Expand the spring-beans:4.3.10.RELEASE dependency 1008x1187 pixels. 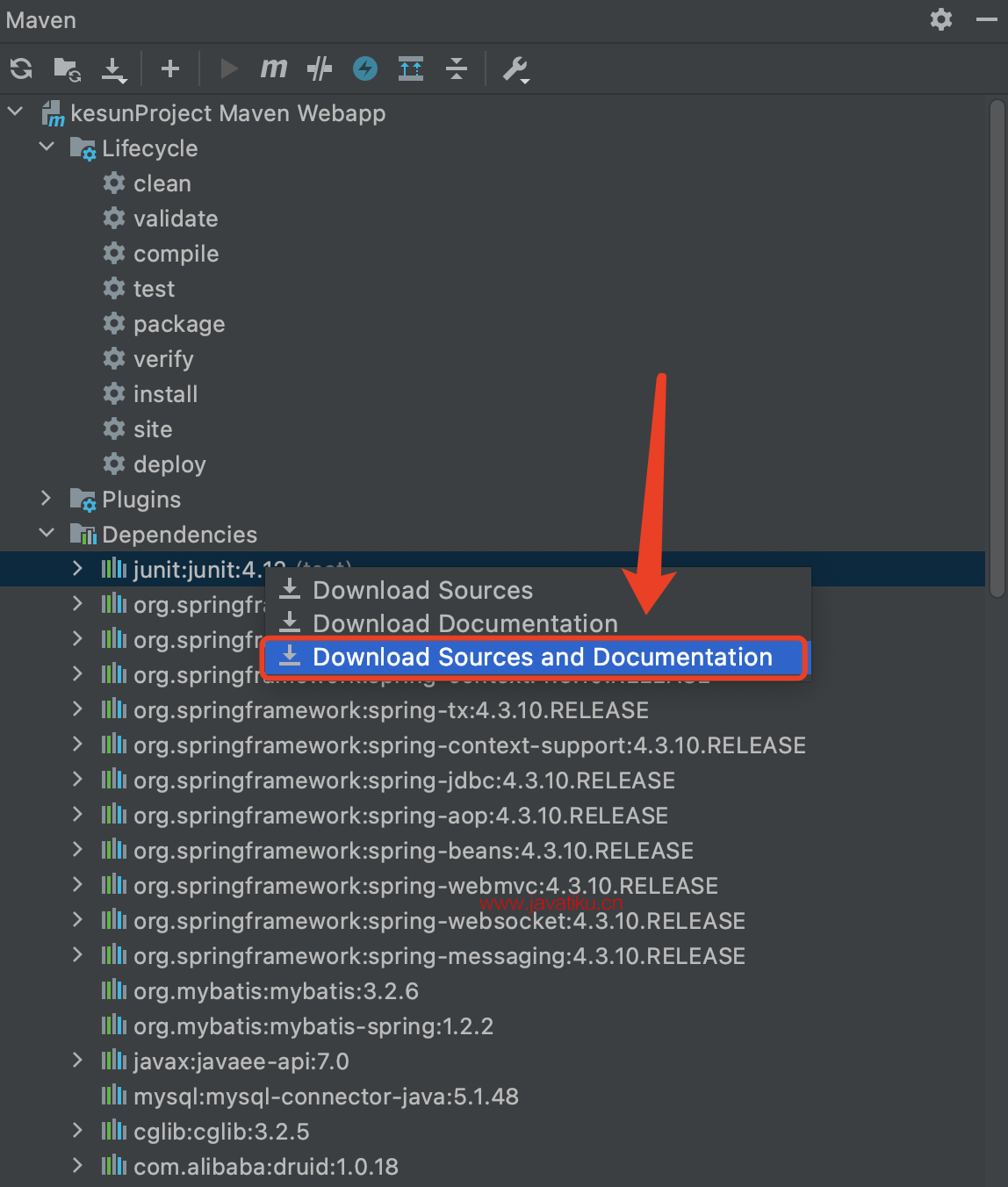click(x=77, y=850)
